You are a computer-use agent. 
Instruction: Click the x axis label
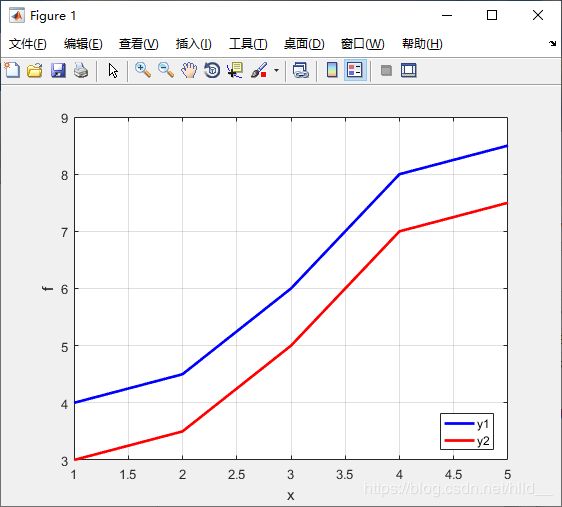tap(290, 496)
